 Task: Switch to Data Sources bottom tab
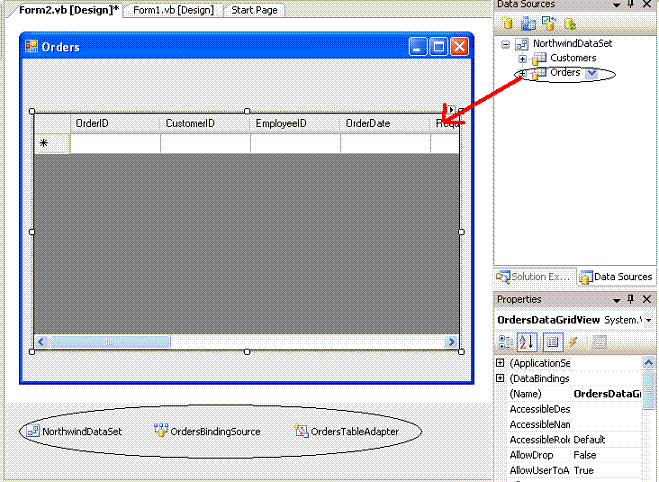(x=616, y=277)
